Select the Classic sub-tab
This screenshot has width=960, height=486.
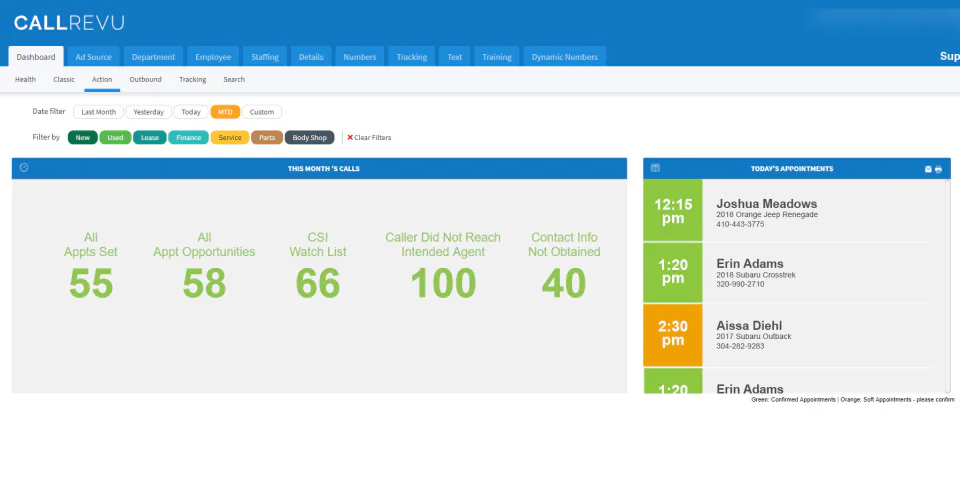(x=64, y=80)
